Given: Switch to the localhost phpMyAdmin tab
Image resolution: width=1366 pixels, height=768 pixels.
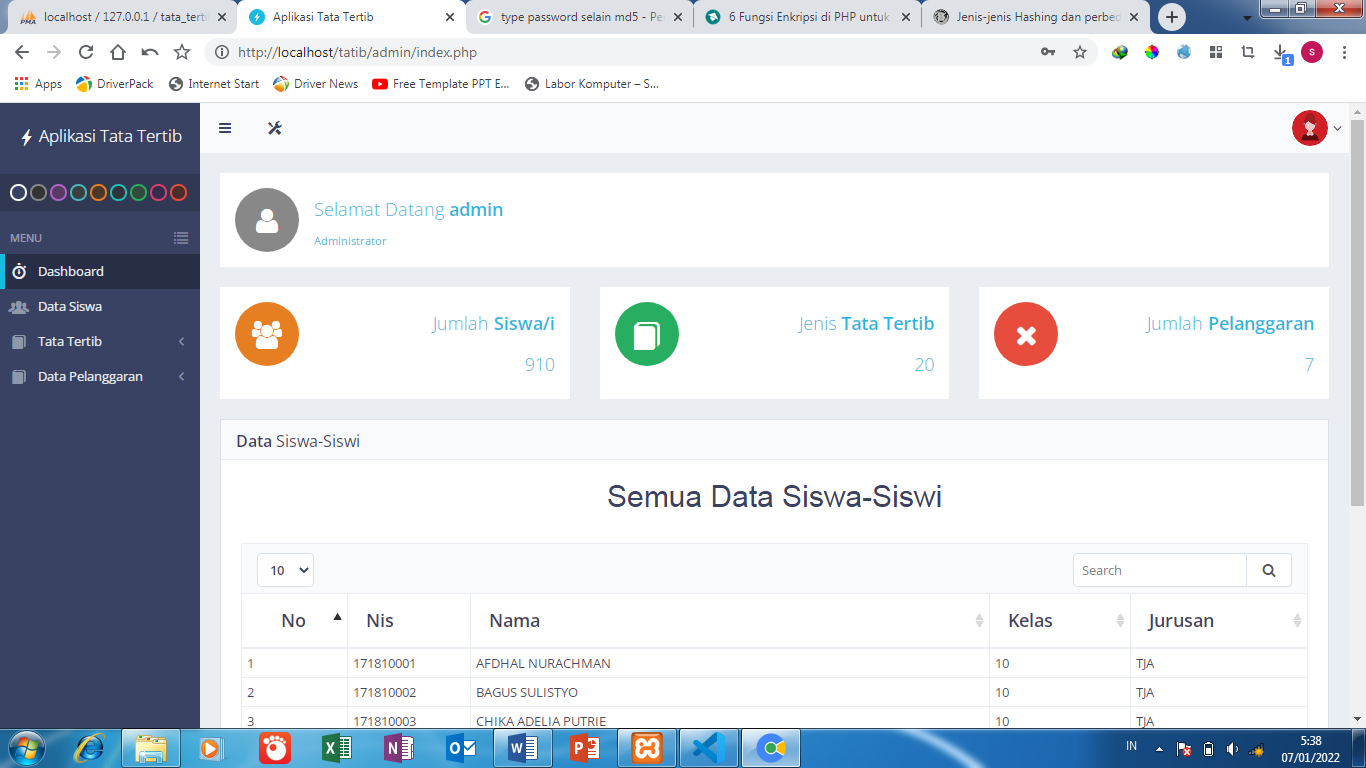Looking at the screenshot, I should [x=122, y=17].
